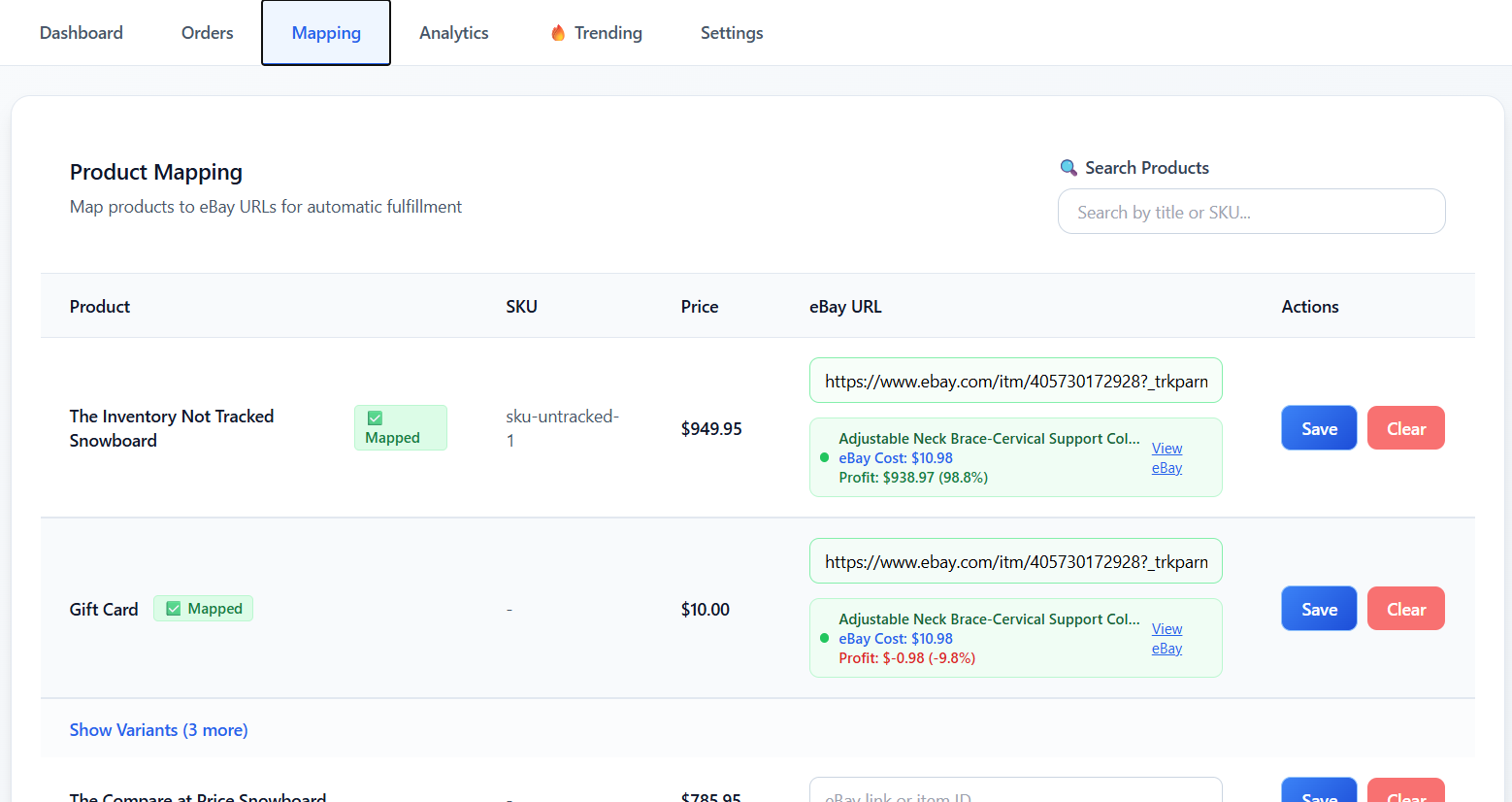Click the magnifying glass Search Products icon

click(1068, 168)
